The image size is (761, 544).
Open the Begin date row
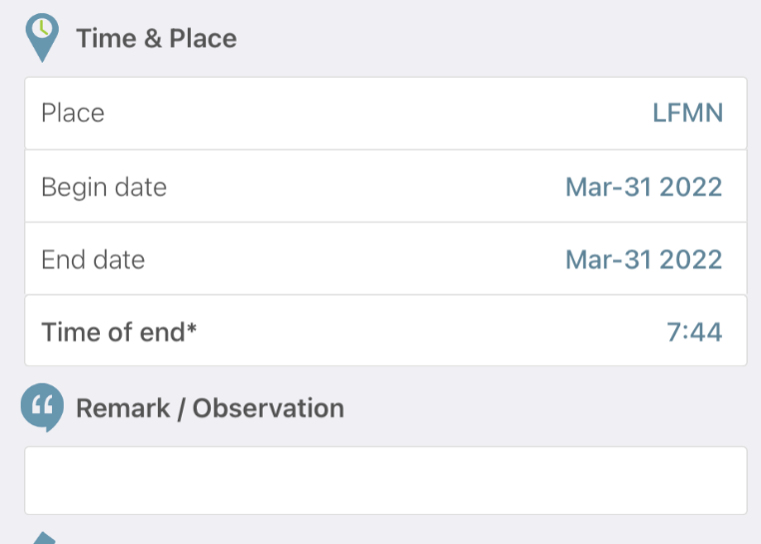click(386, 186)
